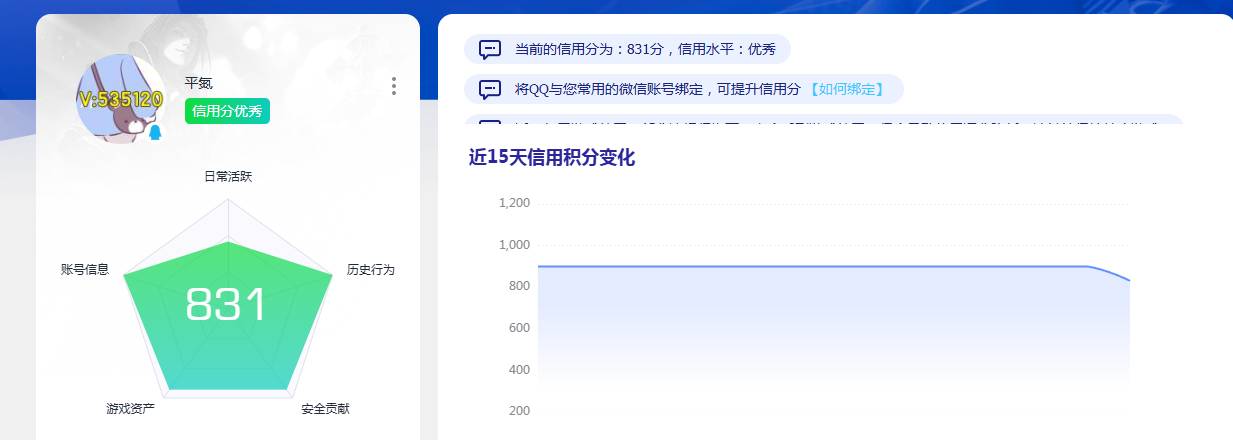Select the 账号信息 radar label
1233x440 pixels.
coord(85,270)
